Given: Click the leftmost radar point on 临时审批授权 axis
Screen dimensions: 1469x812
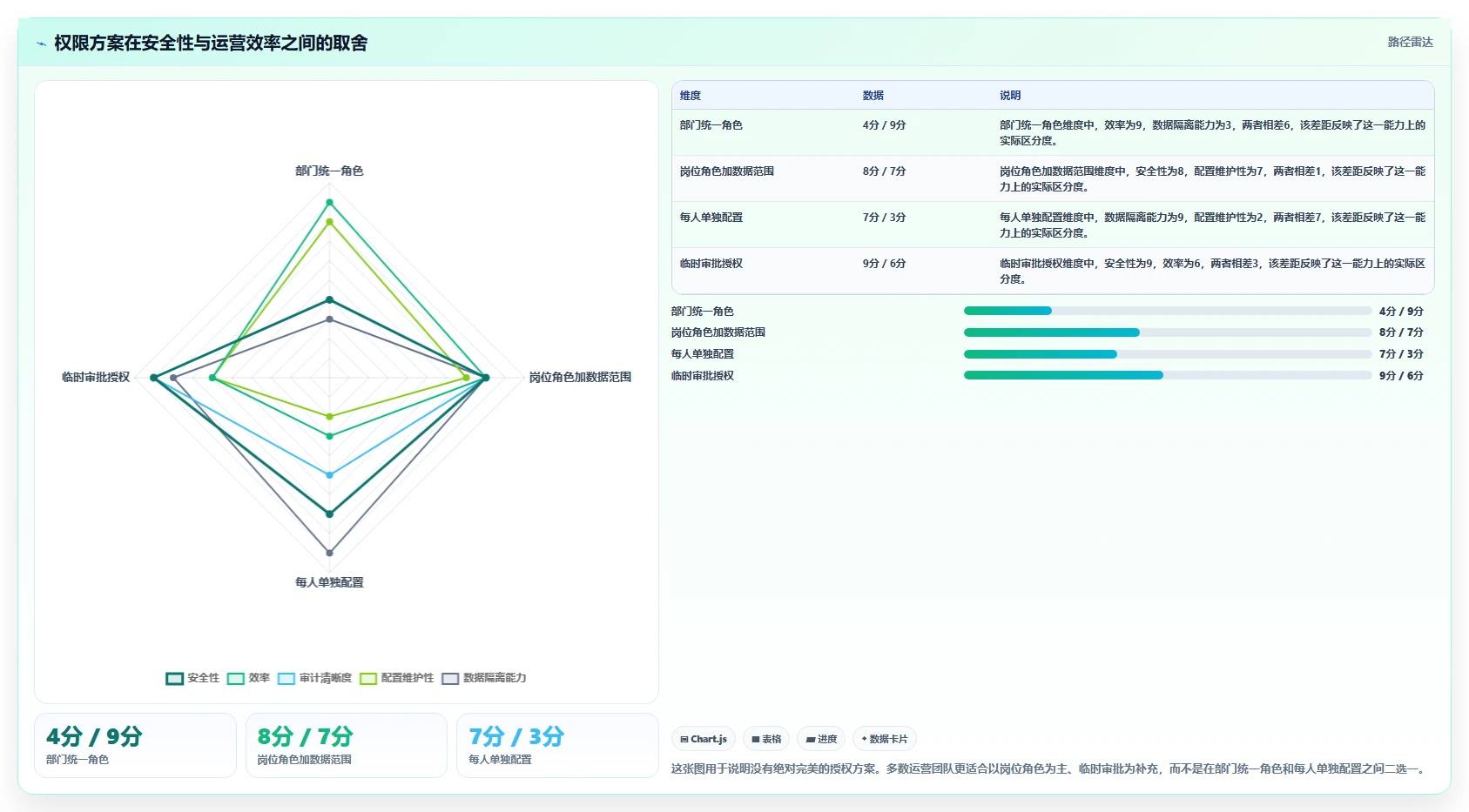Looking at the screenshot, I should [x=154, y=378].
